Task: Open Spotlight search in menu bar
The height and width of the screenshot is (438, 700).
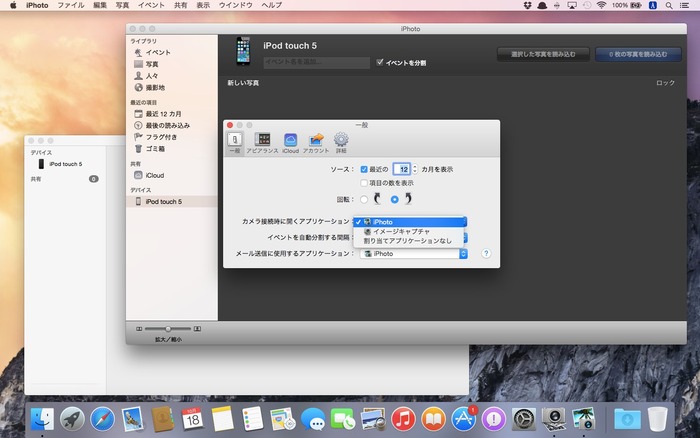Action: coord(669,5)
